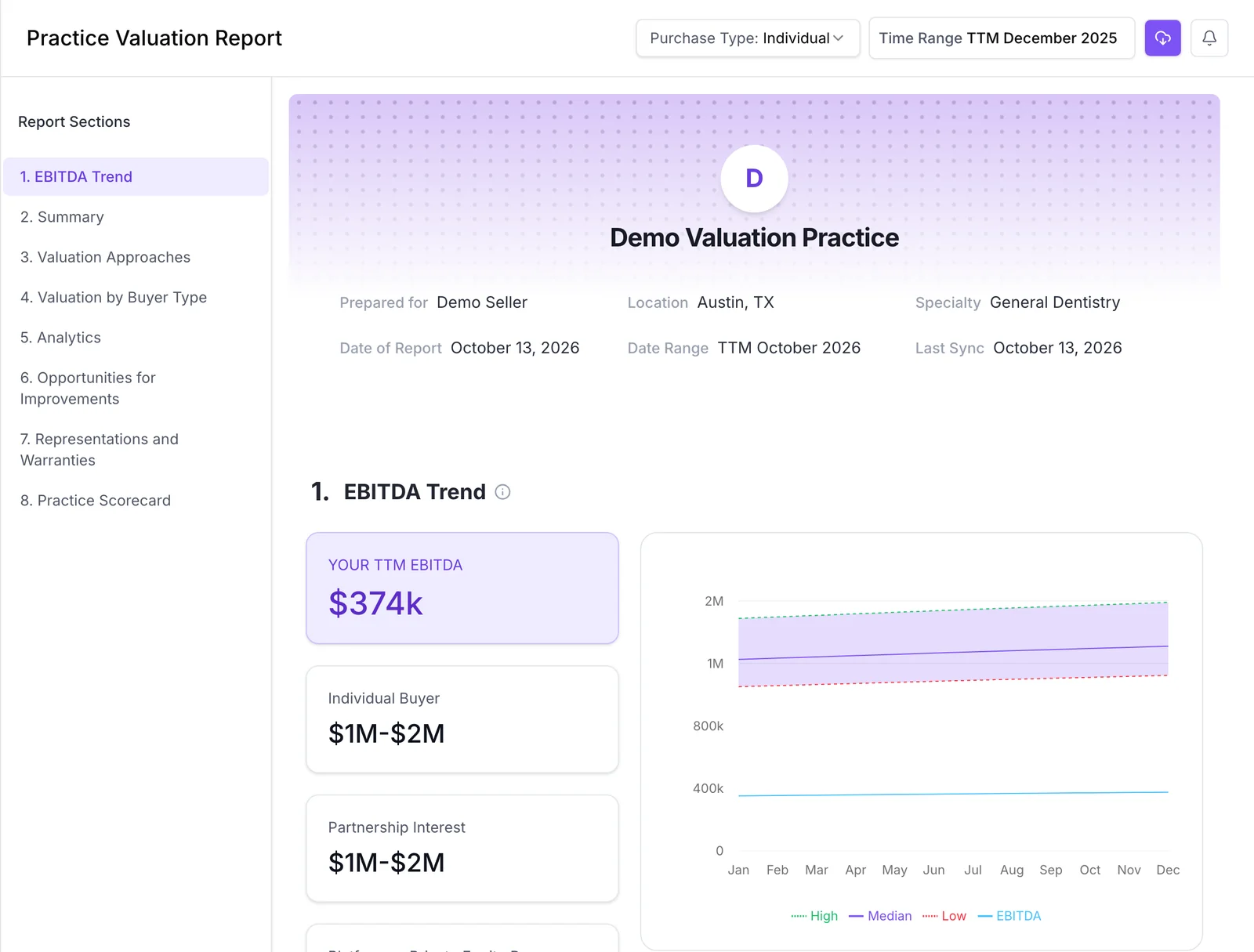Click the Demo Valuation Practice title
The height and width of the screenshot is (952, 1254).
pyautogui.click(x=754, y=237)
